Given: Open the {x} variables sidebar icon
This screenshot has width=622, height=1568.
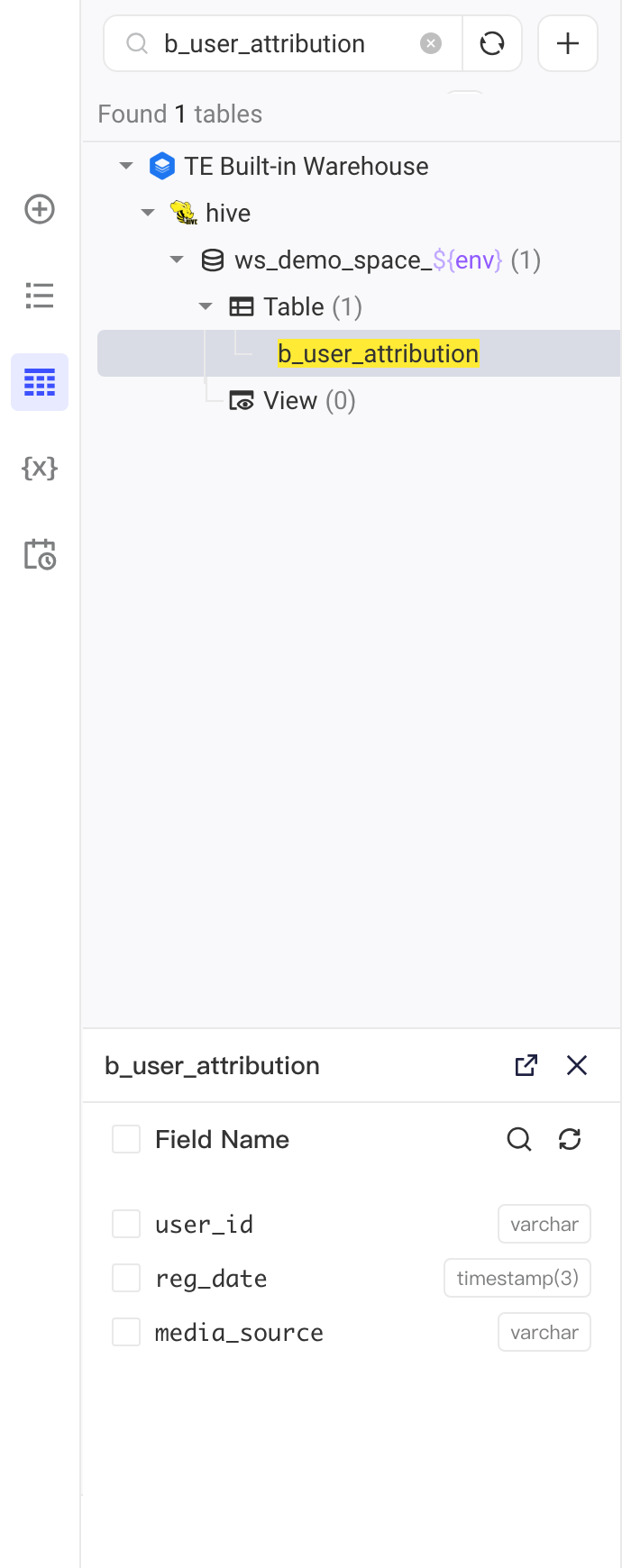Looking at the screenshot, I should (40, 468).
